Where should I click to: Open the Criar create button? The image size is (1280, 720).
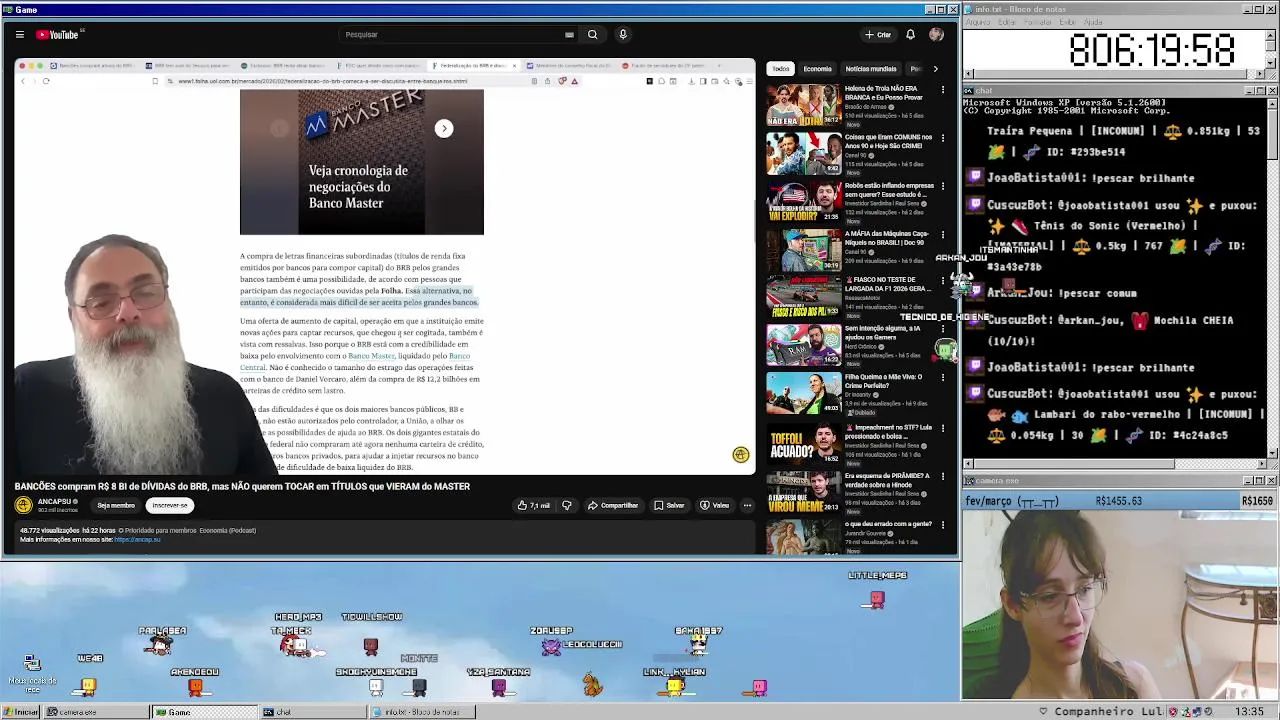coord(878,34)
